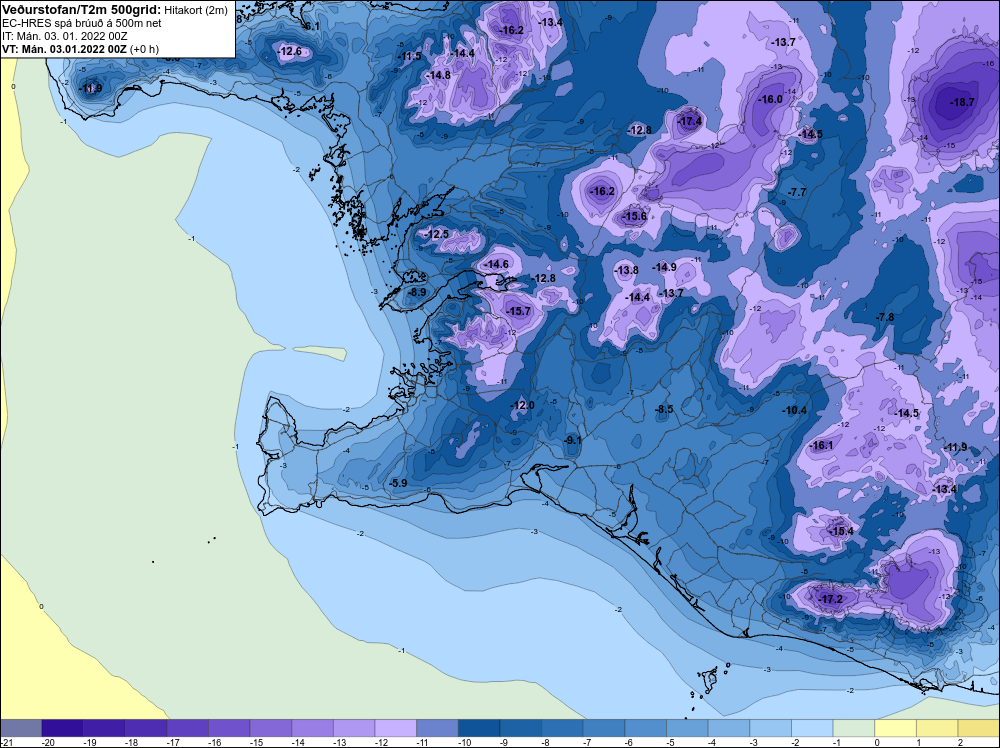Image resolution: width=1000 pixels, height=748 pixels.
Task: Click the legend swatch labeled -2
Action: 812,728
